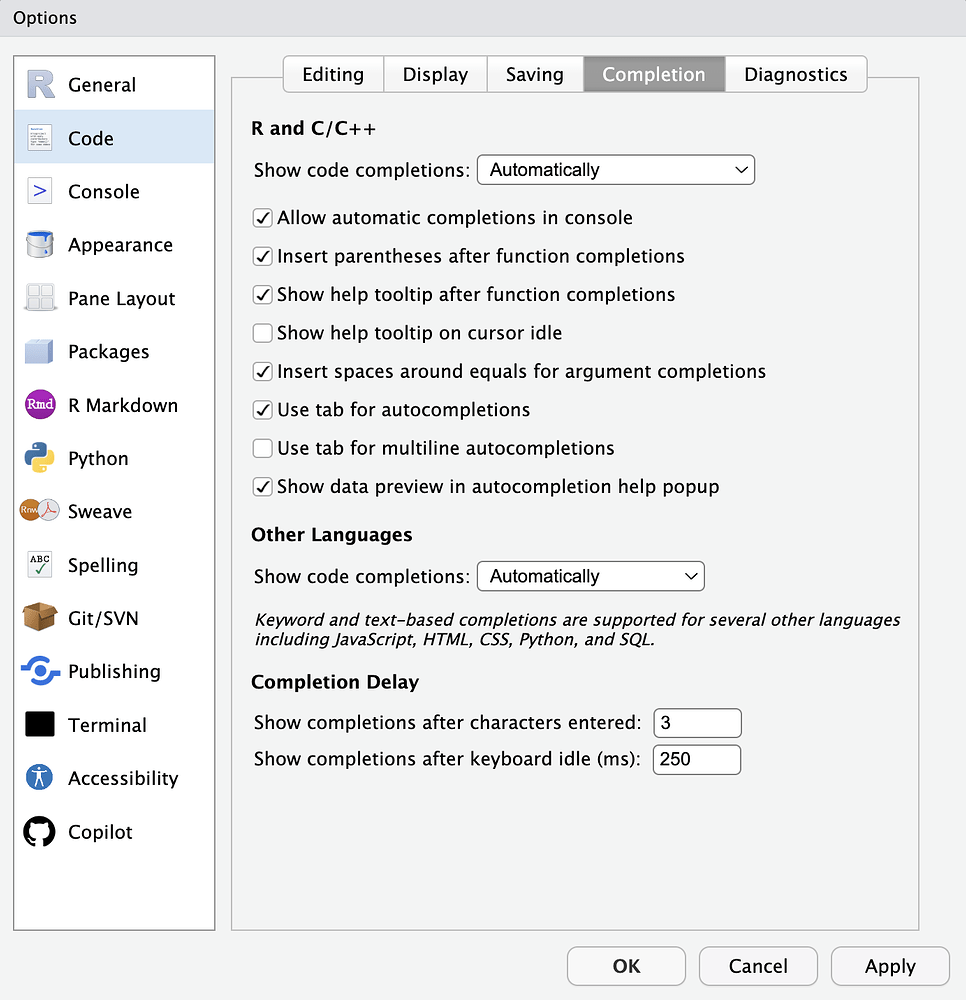Switch to the Editing tab
The image size is (966, 1000).
[x=333, y=75]
